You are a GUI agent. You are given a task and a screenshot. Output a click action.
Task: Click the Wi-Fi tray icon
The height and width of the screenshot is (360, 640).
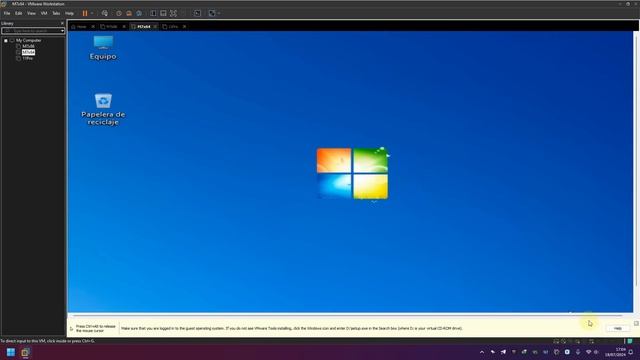588,352
